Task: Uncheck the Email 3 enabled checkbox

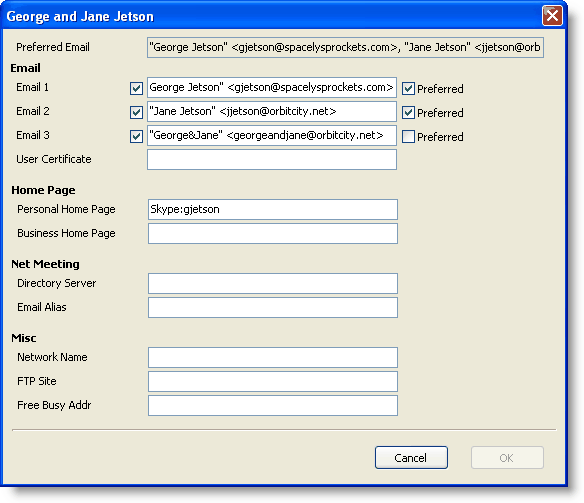Action: point(136,137)
